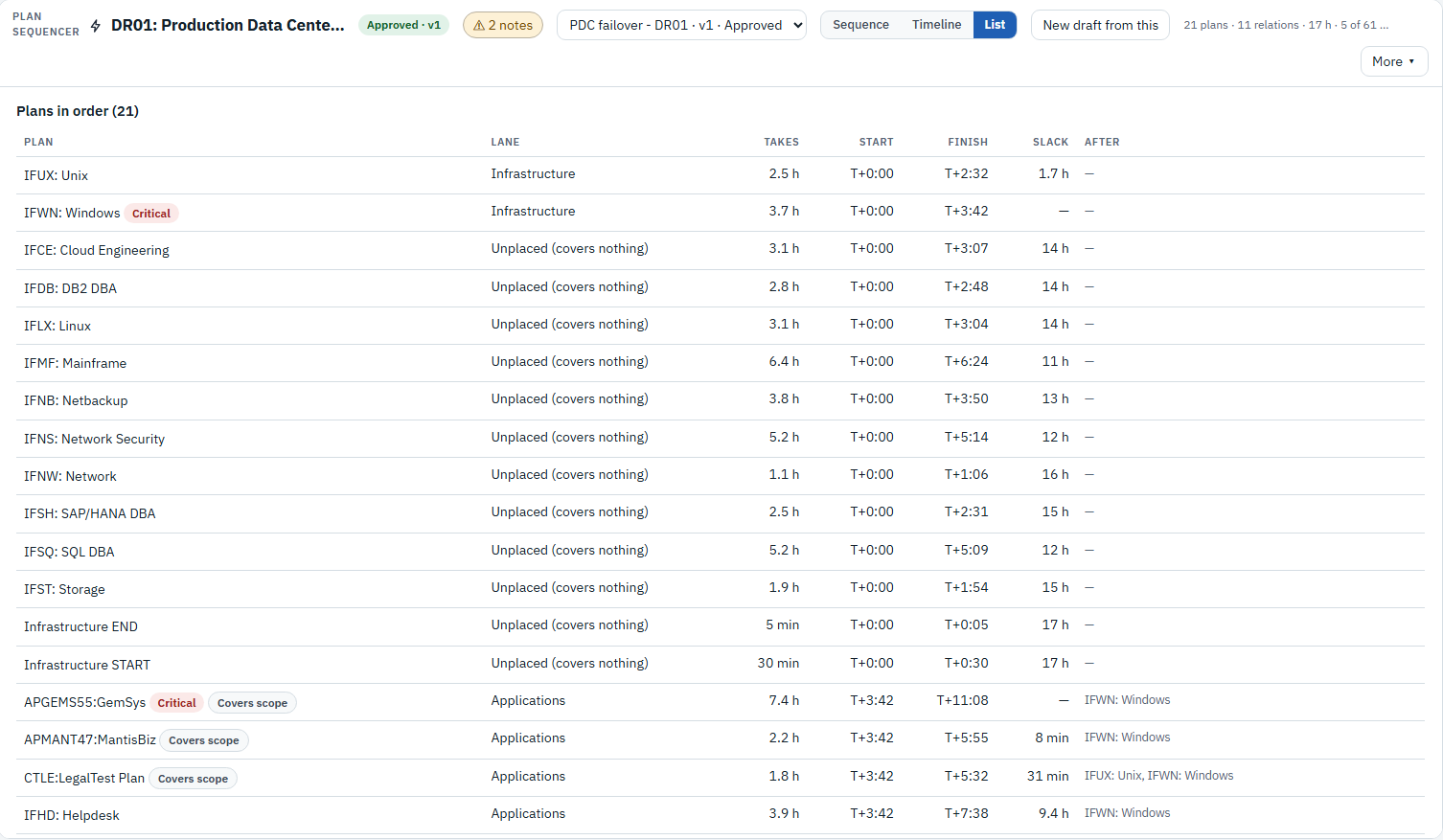Click the Critical tag on IFWN: Windows
1443x840 pixels.
coord(151,214)
